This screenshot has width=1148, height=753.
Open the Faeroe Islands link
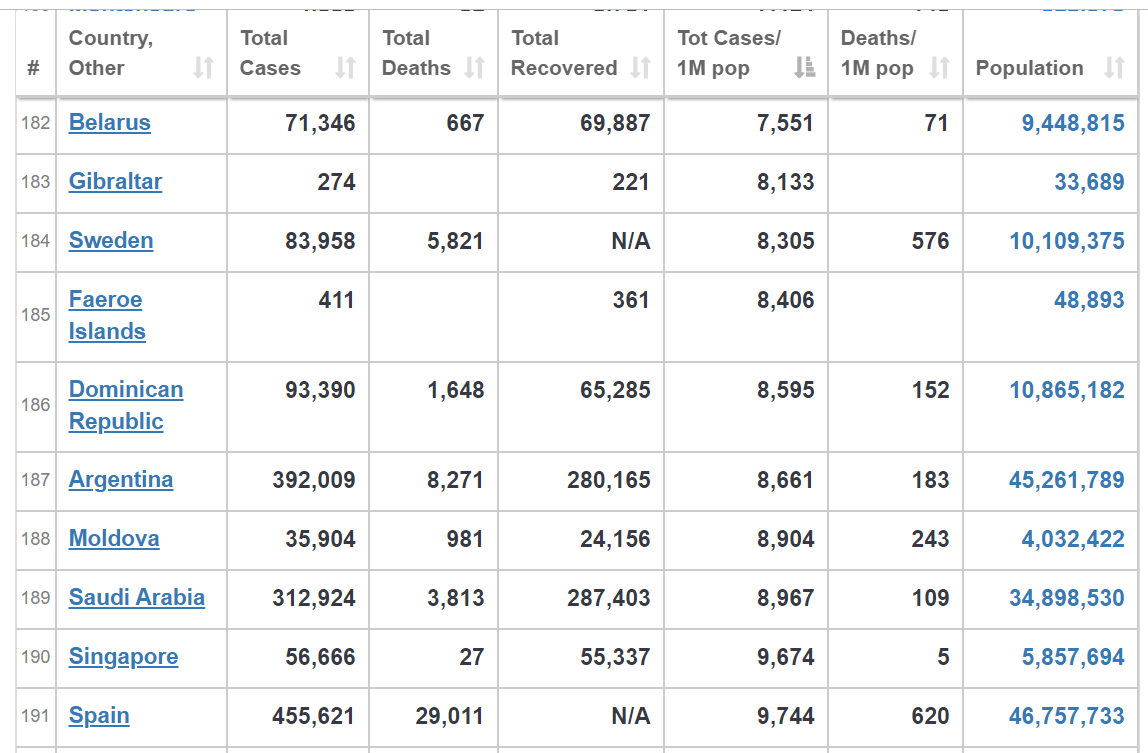coord(107,315)
